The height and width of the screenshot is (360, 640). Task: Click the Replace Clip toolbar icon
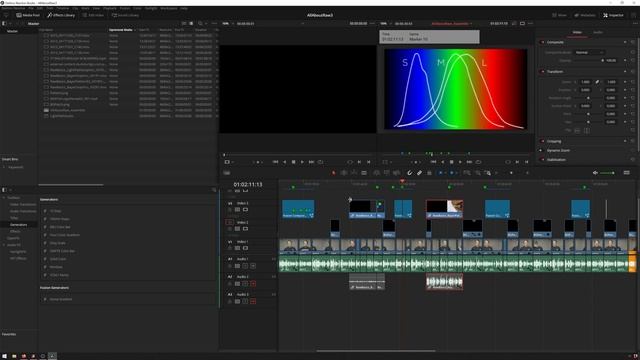pyautogui.click(x=396, y=173)
